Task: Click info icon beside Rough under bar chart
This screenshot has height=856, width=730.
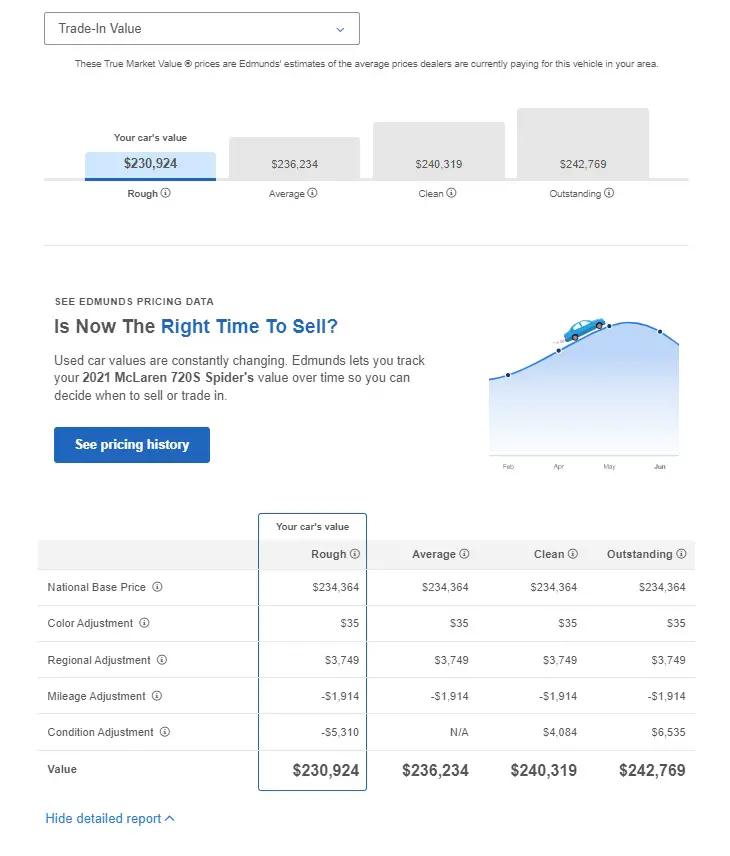Action: point(165,193)
